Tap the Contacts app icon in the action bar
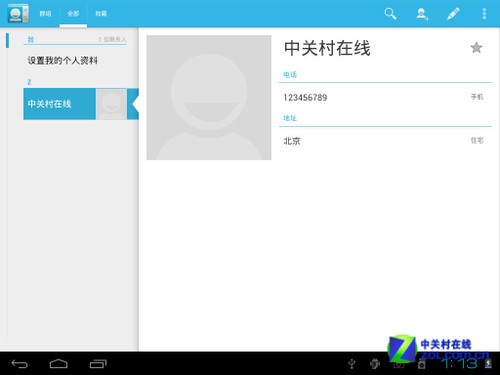 pos(18,13)
